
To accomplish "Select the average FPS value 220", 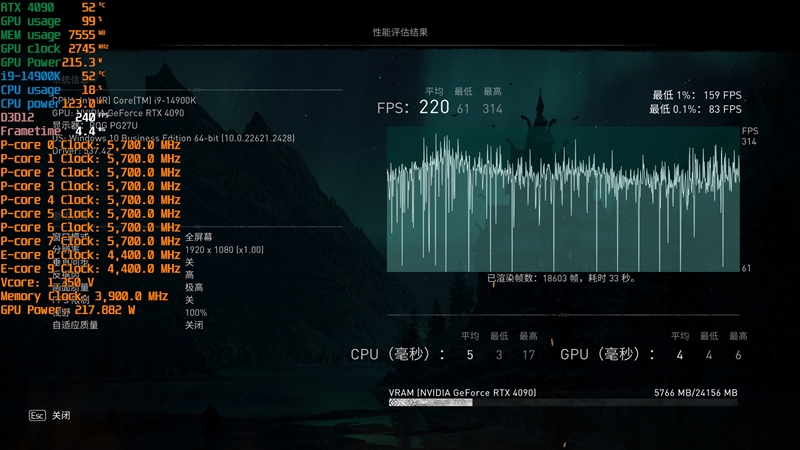I will (x=434, y=107).
